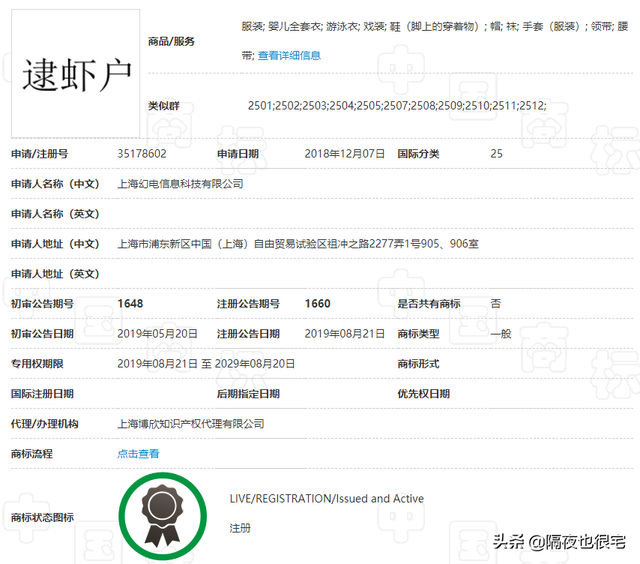Click the 是否共有商标 label
640x564 pixels.
[429, 304]
